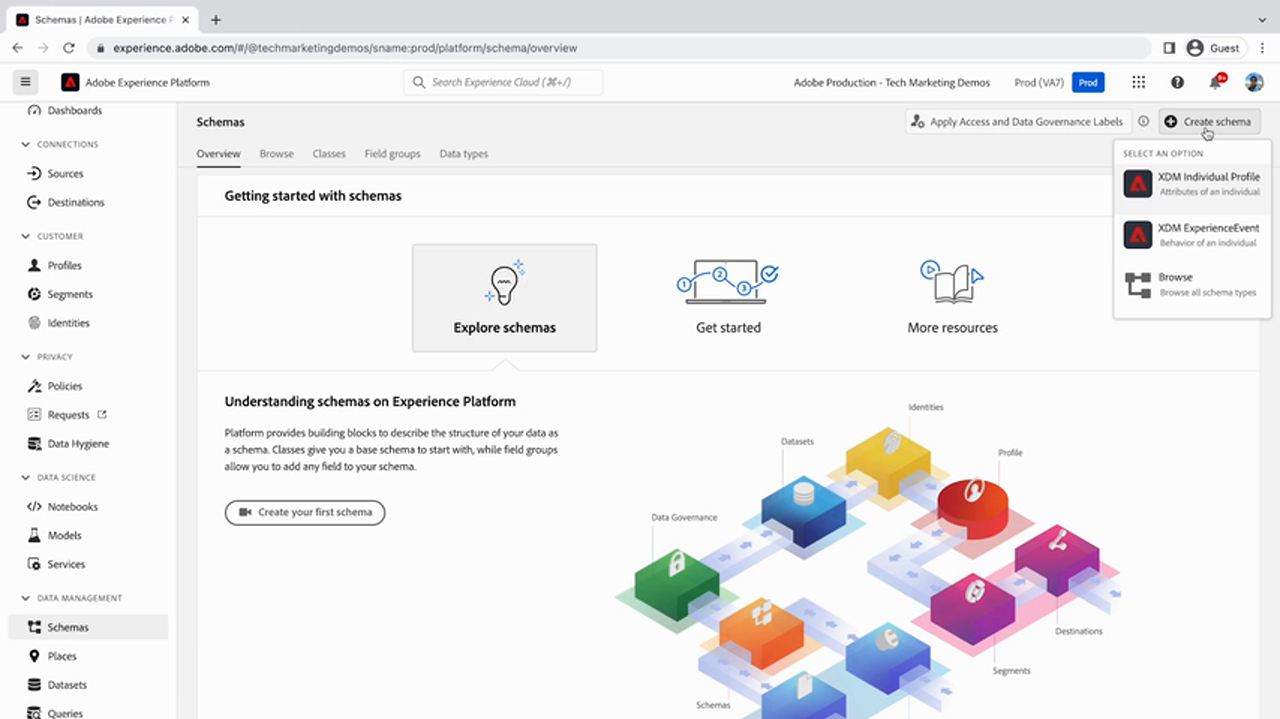Click Apply Access and Data Governance Labels
The width and height of the screenshot is (1280, 719).
pyautogui.click(x=1018, y=122)
